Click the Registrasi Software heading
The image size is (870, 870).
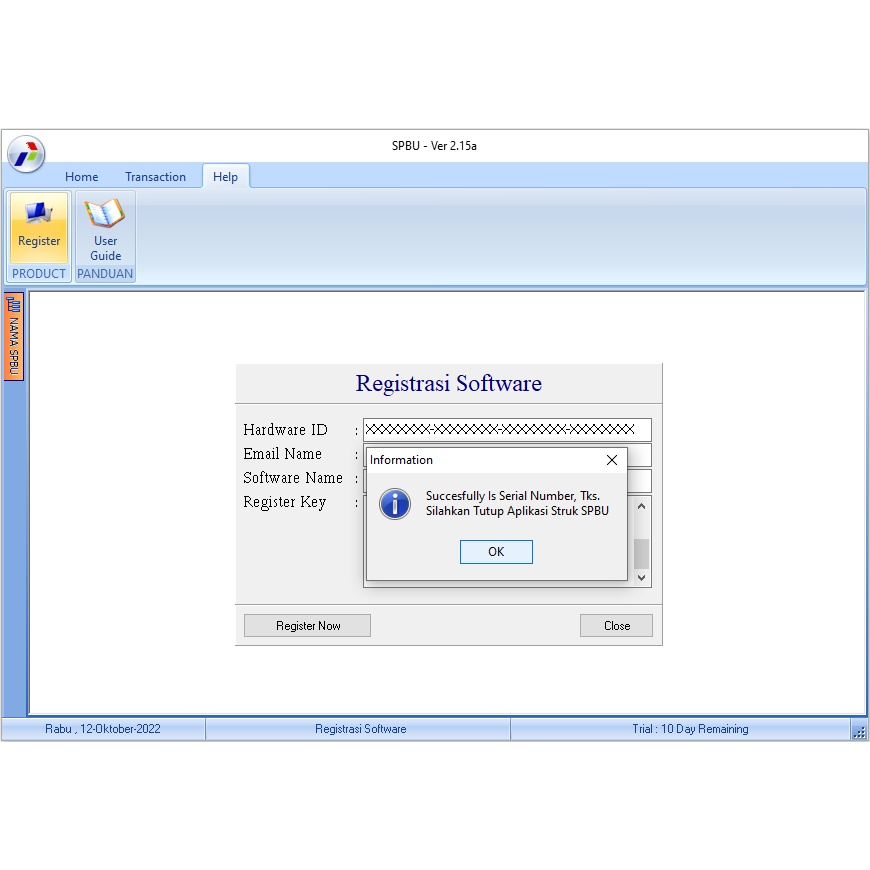coord(448,383)
